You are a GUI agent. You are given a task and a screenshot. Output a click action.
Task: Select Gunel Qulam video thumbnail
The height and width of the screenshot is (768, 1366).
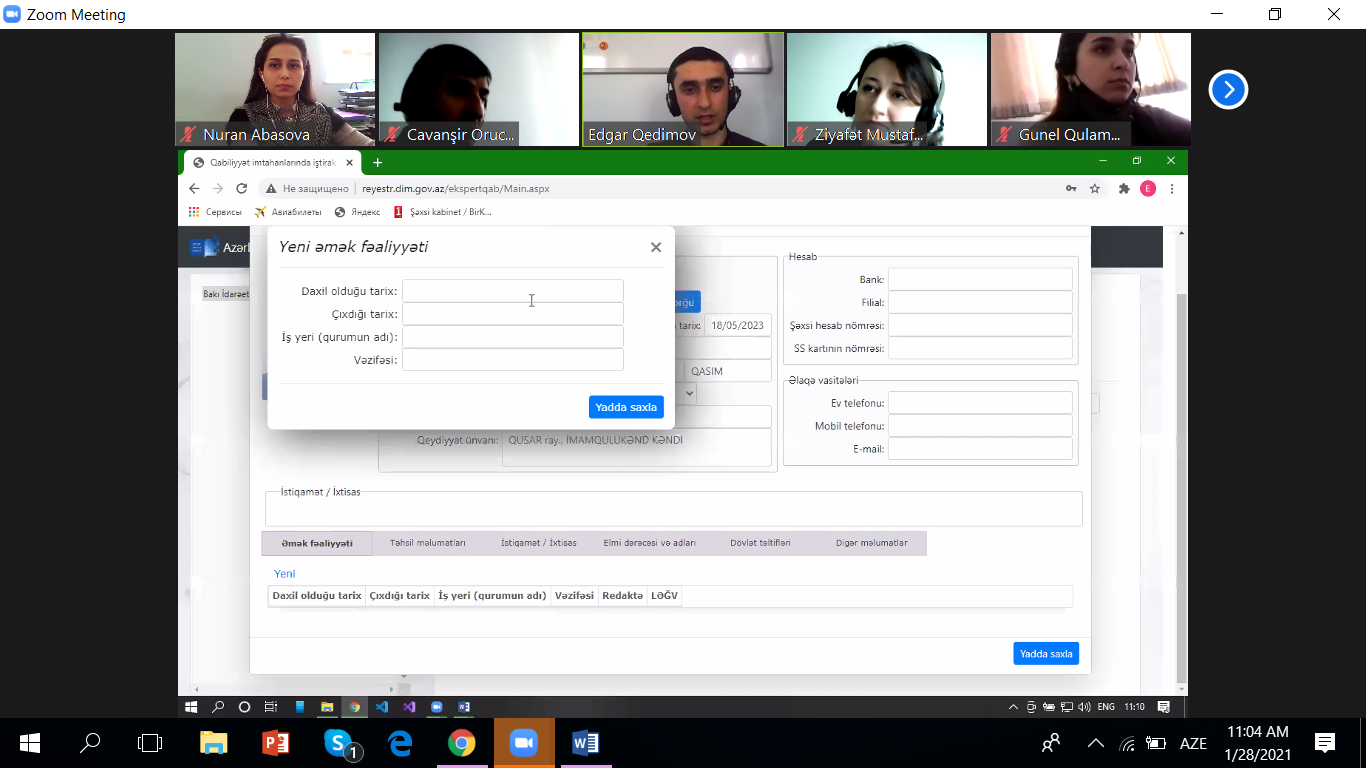tap(1091, 90)
